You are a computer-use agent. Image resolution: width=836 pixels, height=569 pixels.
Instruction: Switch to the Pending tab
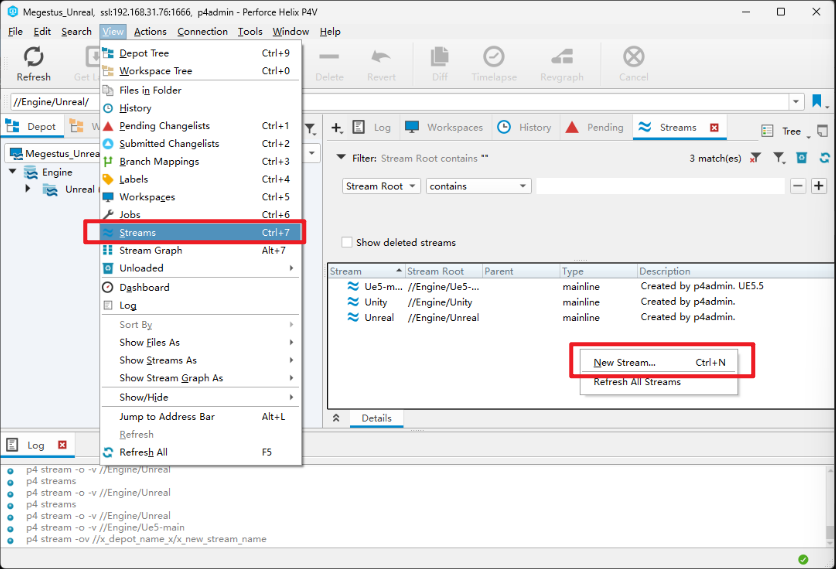coord(594,127)
